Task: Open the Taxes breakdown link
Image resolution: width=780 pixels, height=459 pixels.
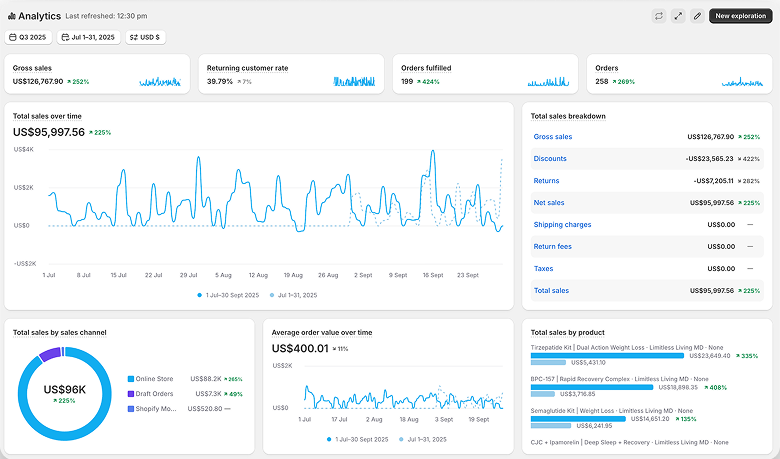Action: (543, 269)
